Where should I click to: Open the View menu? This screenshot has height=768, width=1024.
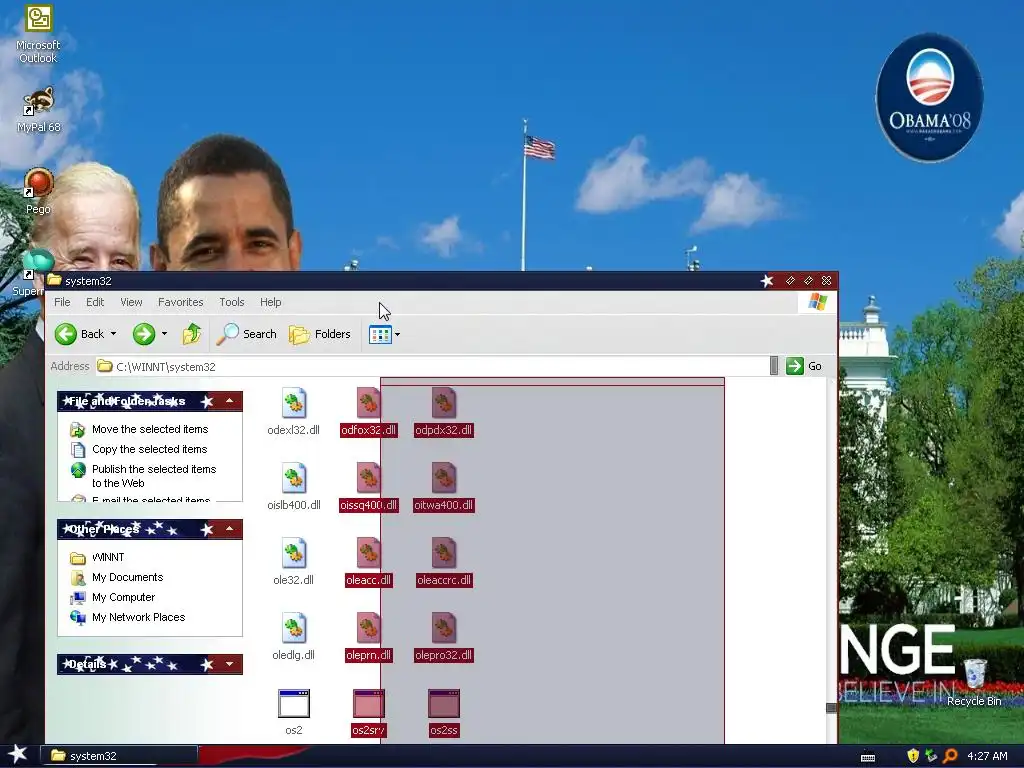pyautogui.click(x=131, y=302)
